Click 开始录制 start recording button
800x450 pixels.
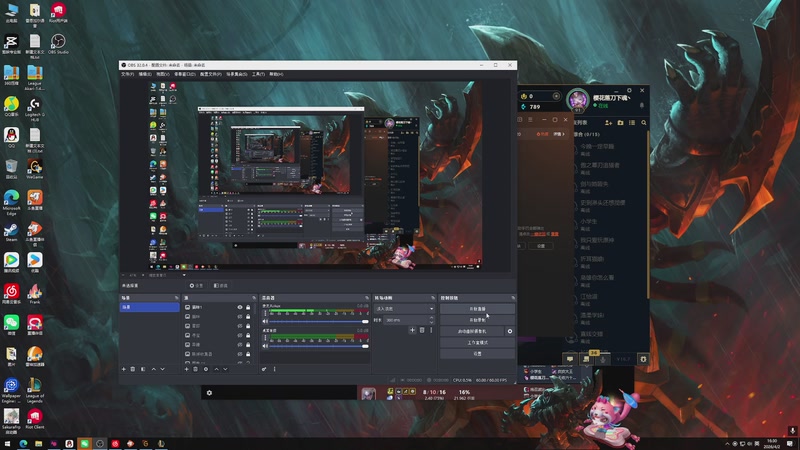[x=477, y=320]
